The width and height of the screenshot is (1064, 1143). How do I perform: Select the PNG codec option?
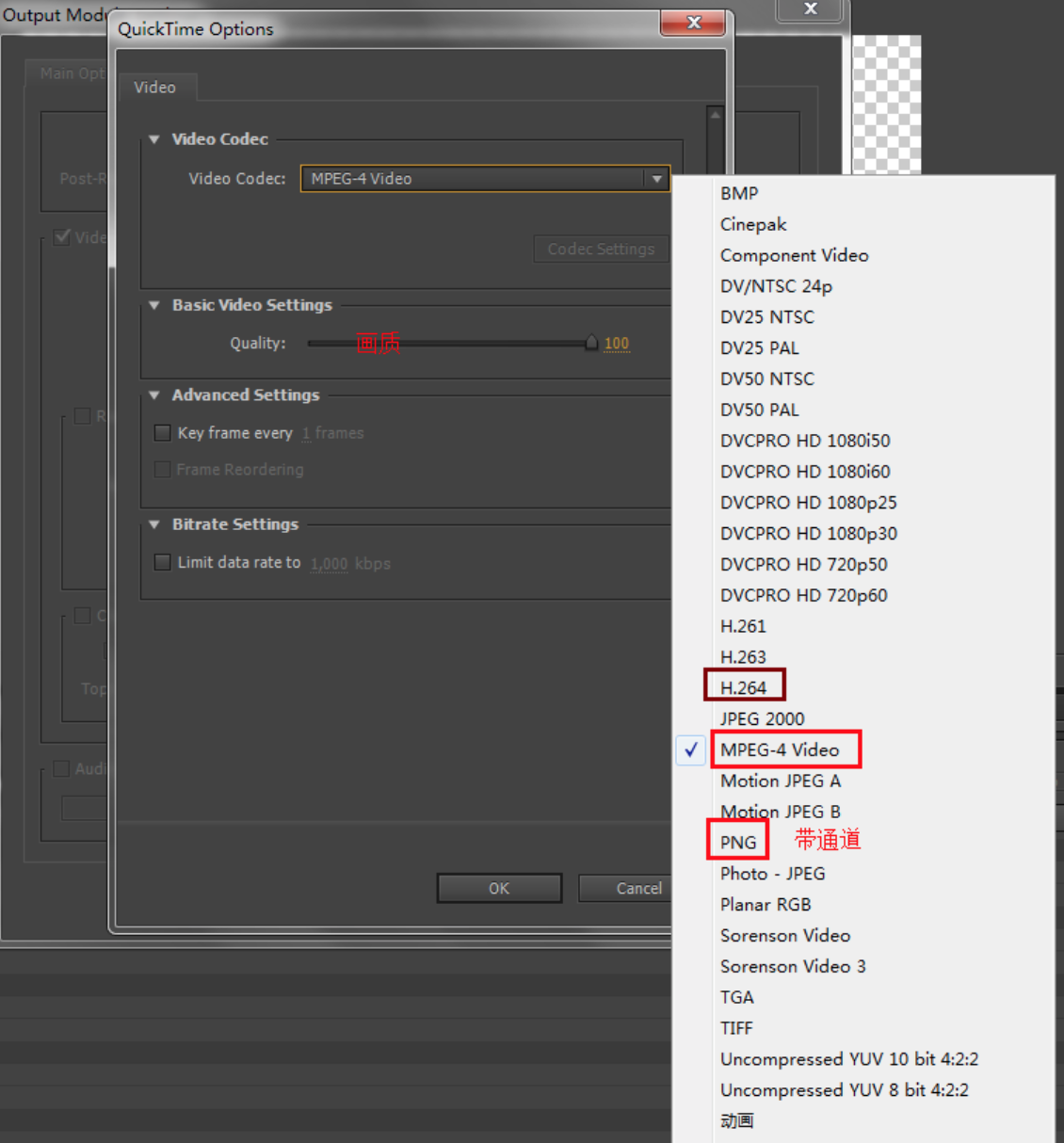tap(738, 843)
